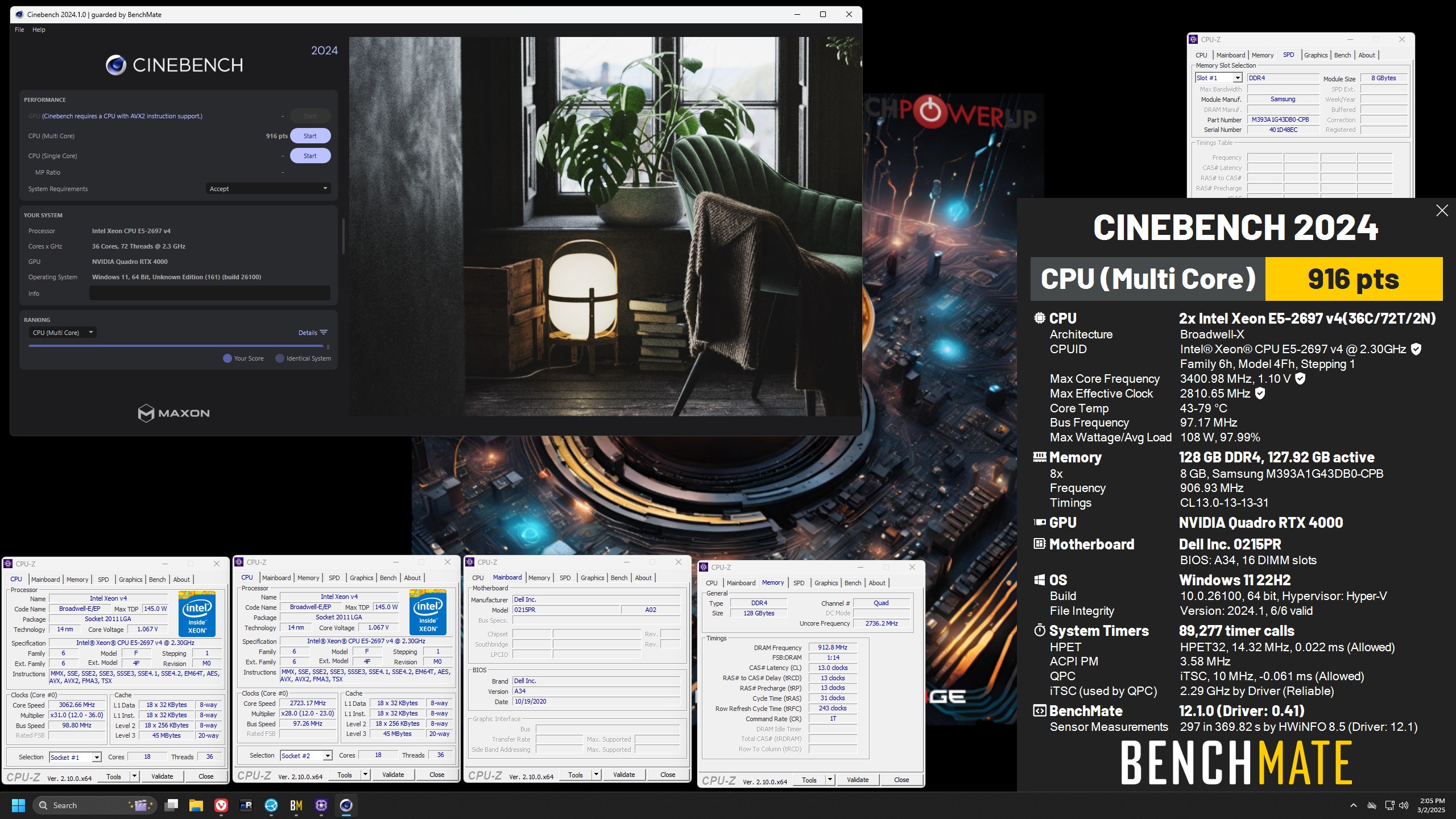The width and height of the screenshot is (1456, 819).
Task: Click the 912.8 MHz DRAM Frequency value
Action: [833, 648]
